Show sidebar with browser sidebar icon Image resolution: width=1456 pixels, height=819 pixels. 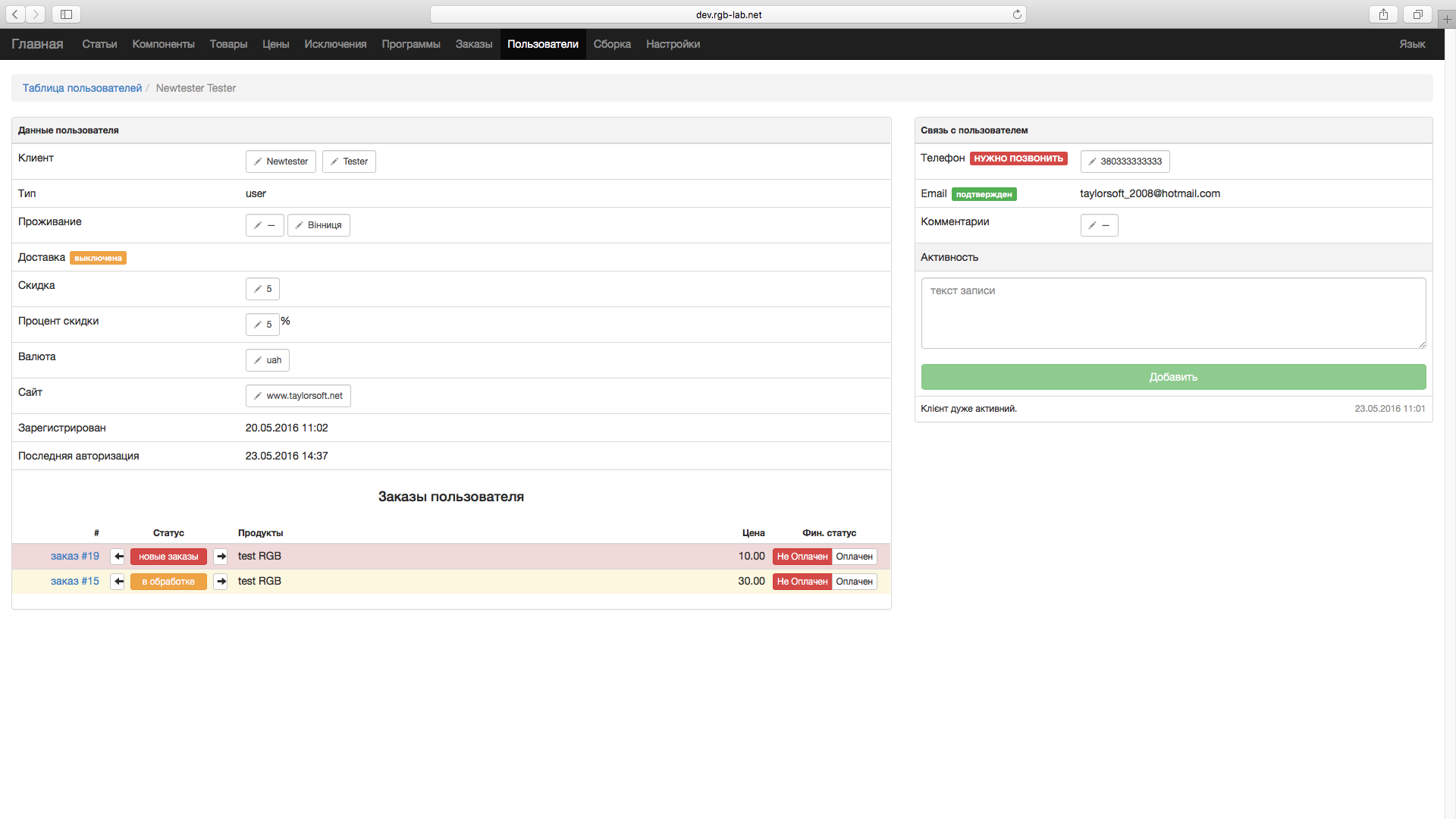coord(66,14)
